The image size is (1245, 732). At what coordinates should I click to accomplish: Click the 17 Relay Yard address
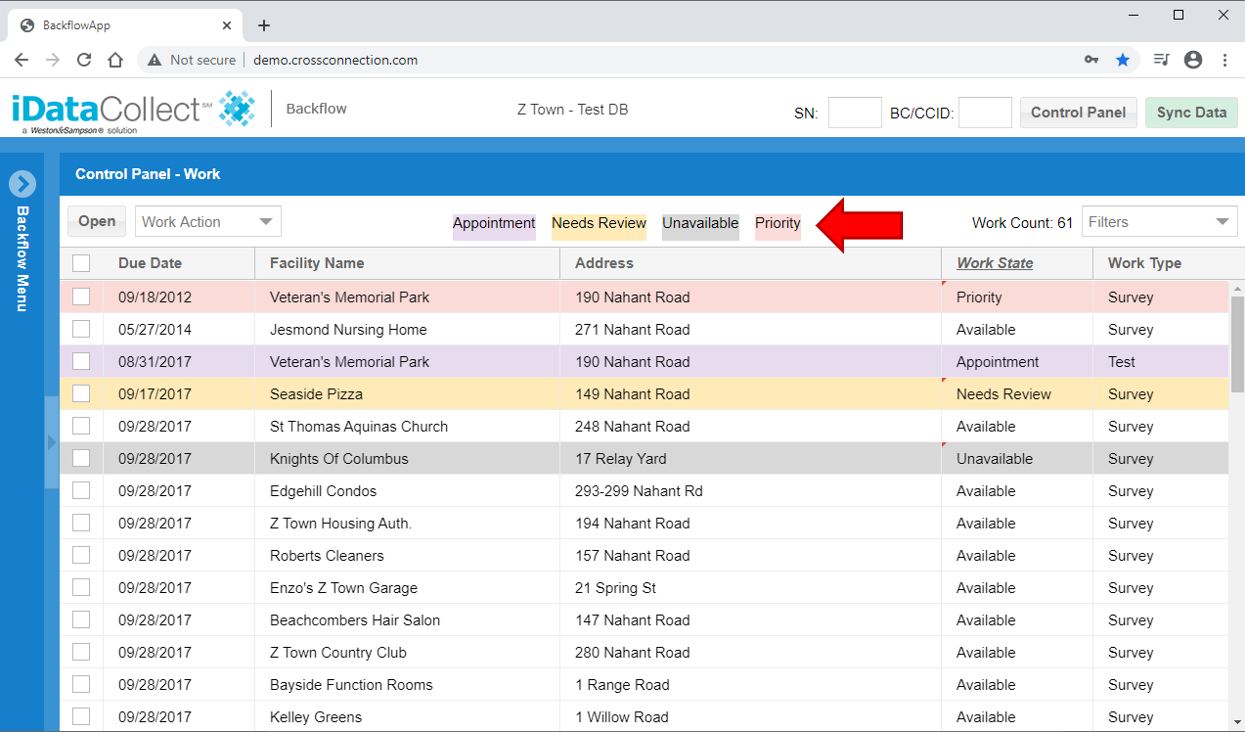620,459
